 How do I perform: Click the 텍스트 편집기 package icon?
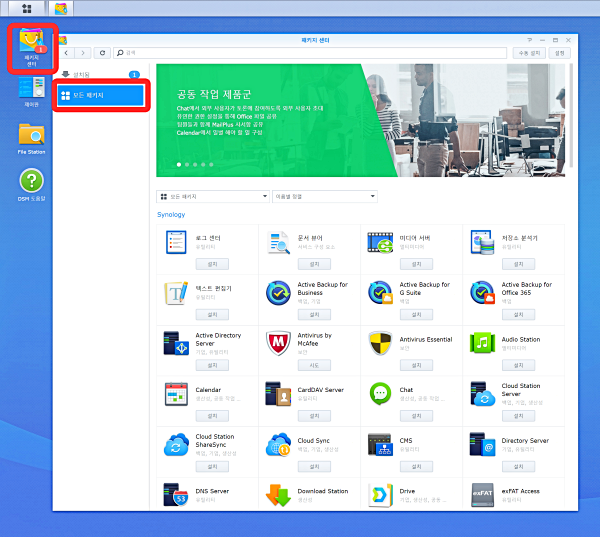(x=176, y=293)
